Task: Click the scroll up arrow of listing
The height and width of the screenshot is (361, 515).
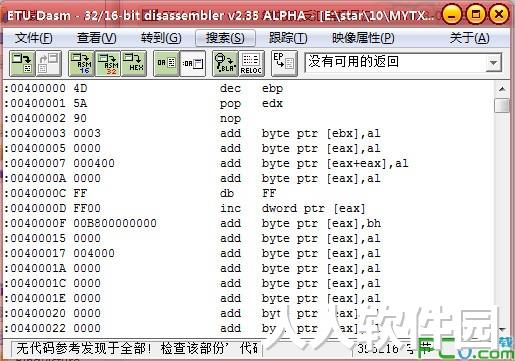Action: 502,89
